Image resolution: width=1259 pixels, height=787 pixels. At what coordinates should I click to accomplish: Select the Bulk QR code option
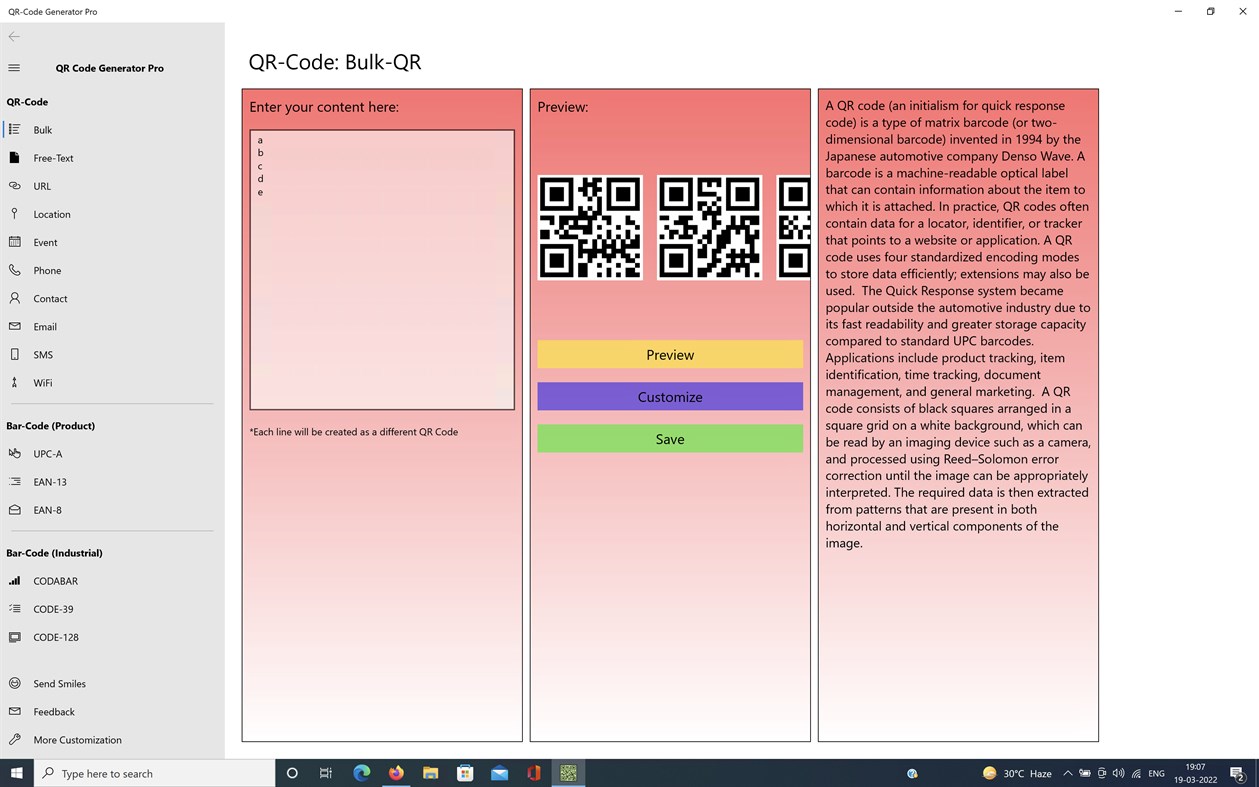[x=44, y=129]
